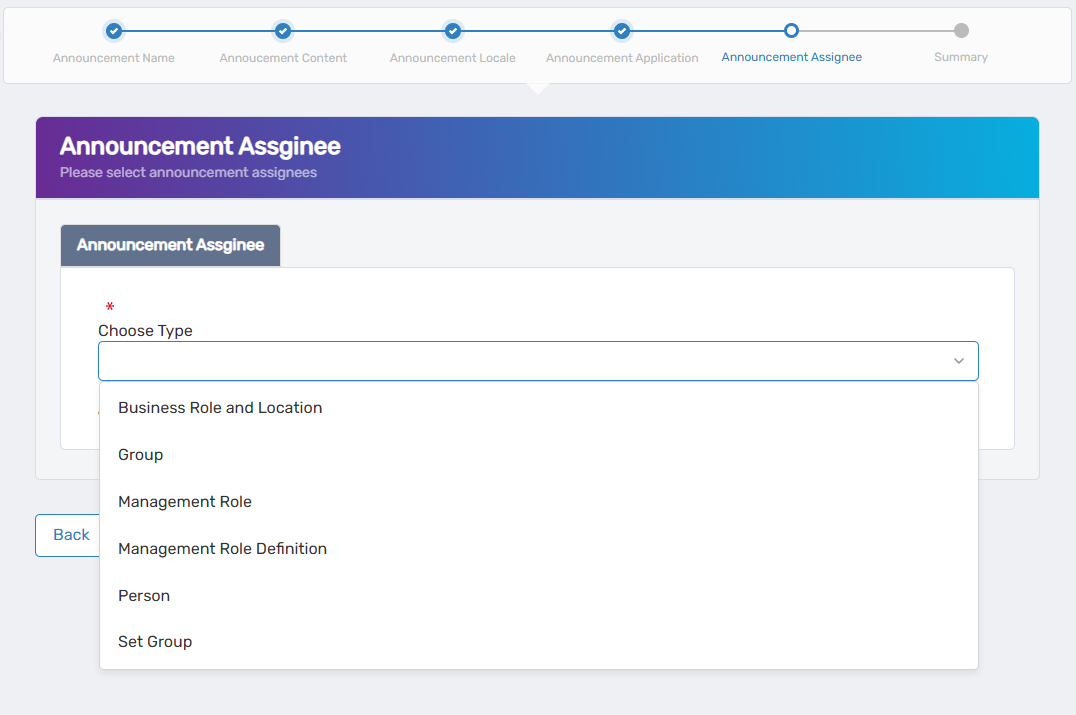Click the active Announcement Assignee step circle

tap(791, 31)
